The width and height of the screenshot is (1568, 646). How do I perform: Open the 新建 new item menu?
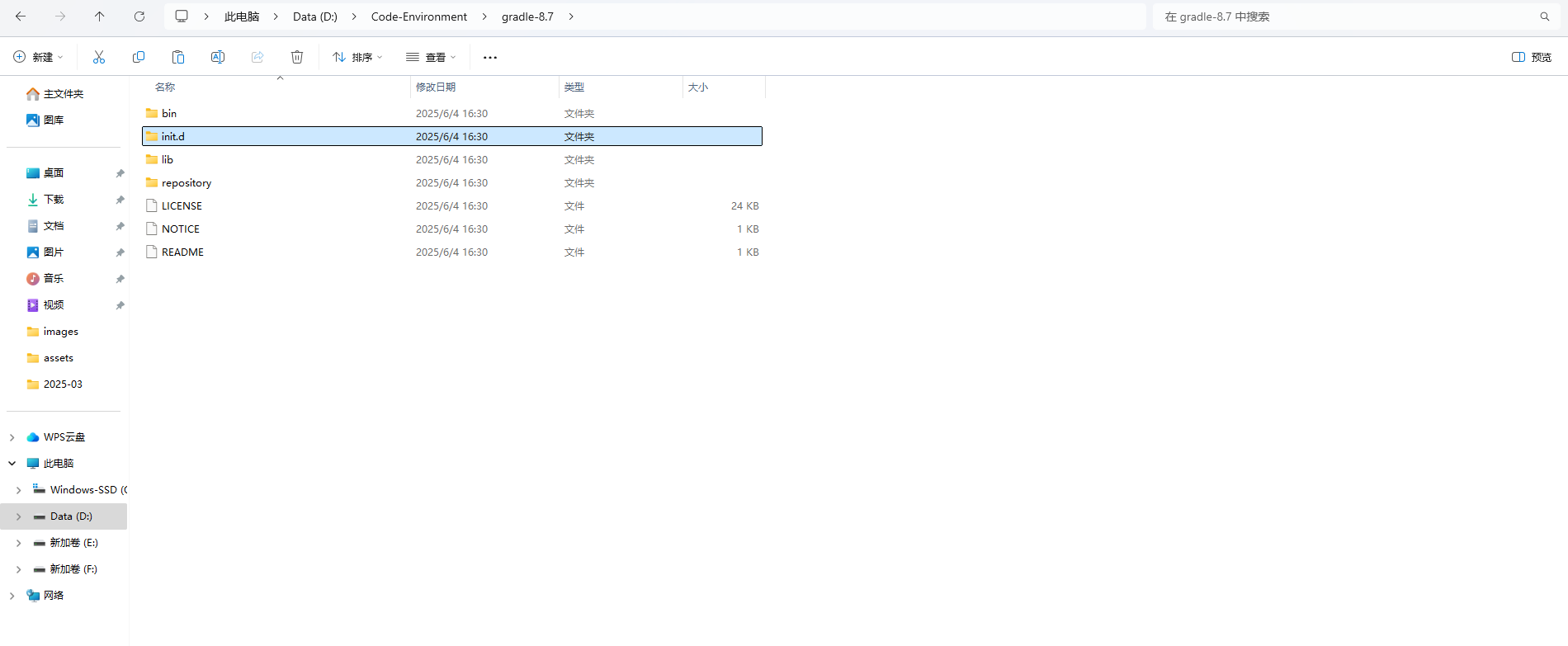click(38, 57)
